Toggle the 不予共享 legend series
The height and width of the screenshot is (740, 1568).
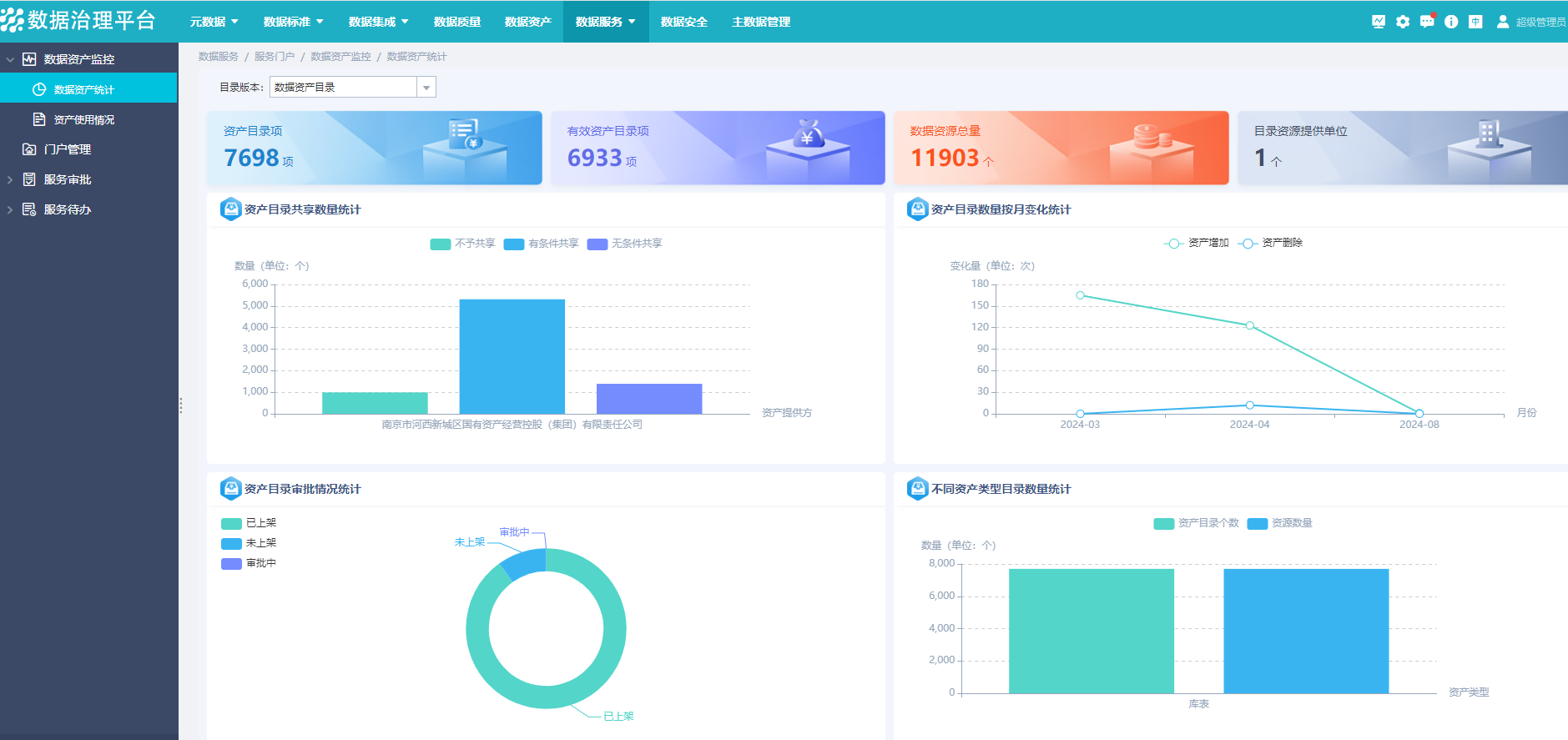click(462, 244)
